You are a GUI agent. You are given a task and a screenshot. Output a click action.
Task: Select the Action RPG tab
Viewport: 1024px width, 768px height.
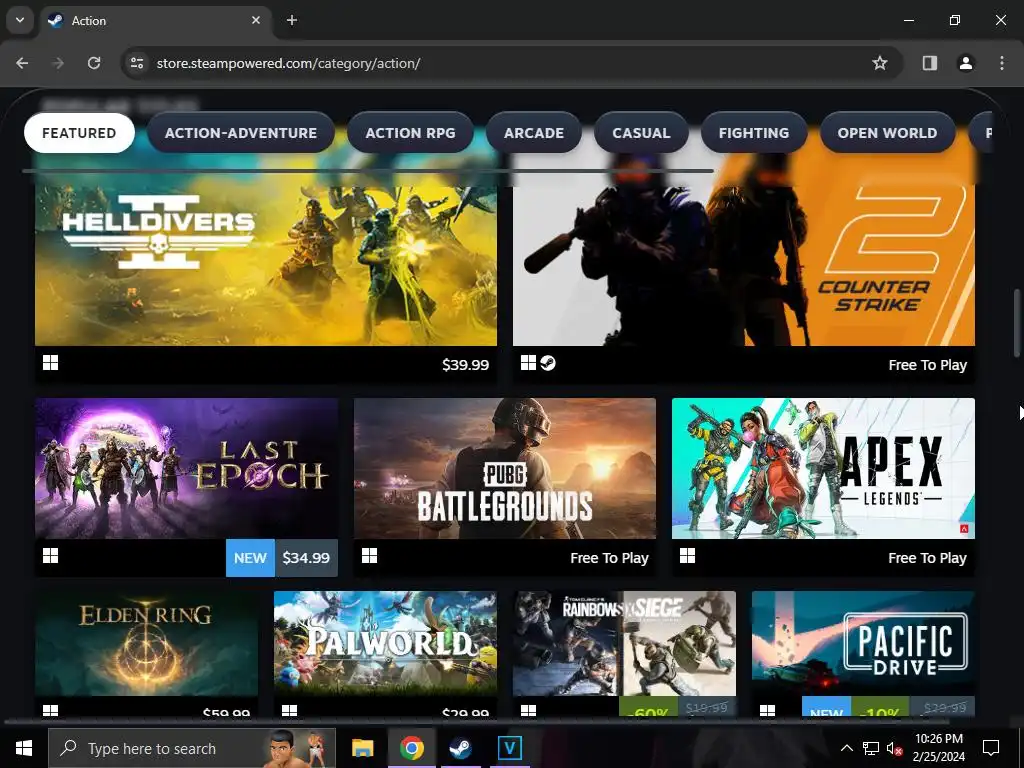[410, 133]
